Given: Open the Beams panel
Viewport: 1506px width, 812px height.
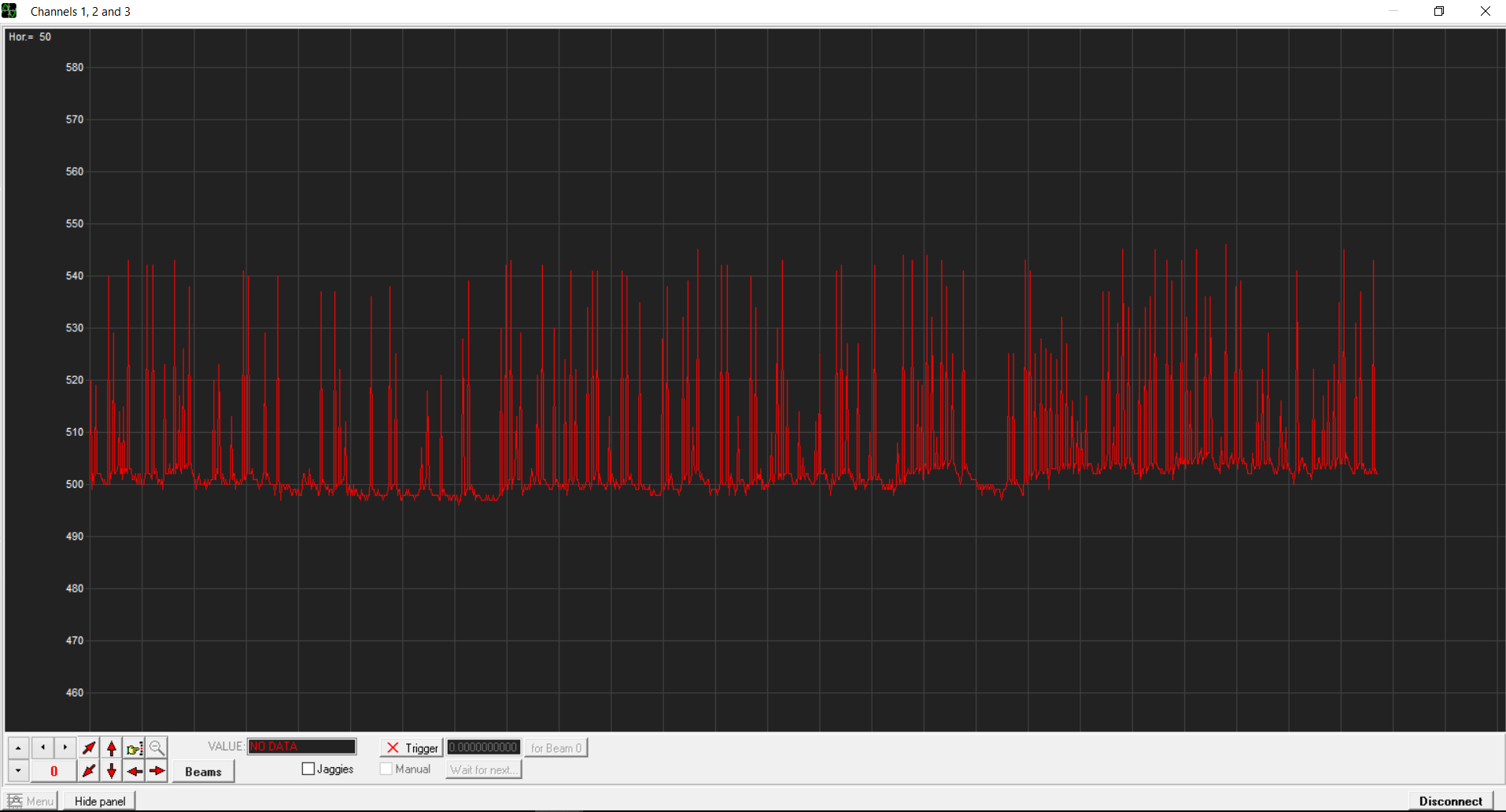Looking at the screenshot, I should pos(203,771).
